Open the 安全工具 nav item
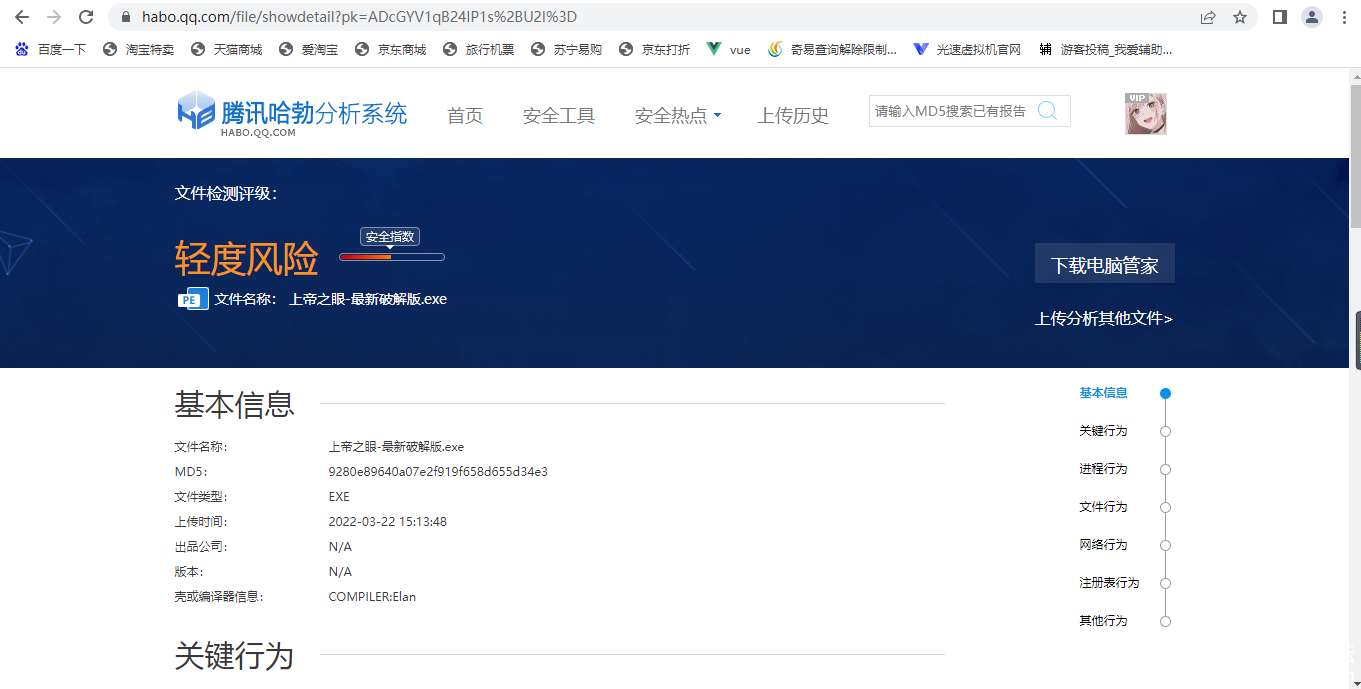 558,116
